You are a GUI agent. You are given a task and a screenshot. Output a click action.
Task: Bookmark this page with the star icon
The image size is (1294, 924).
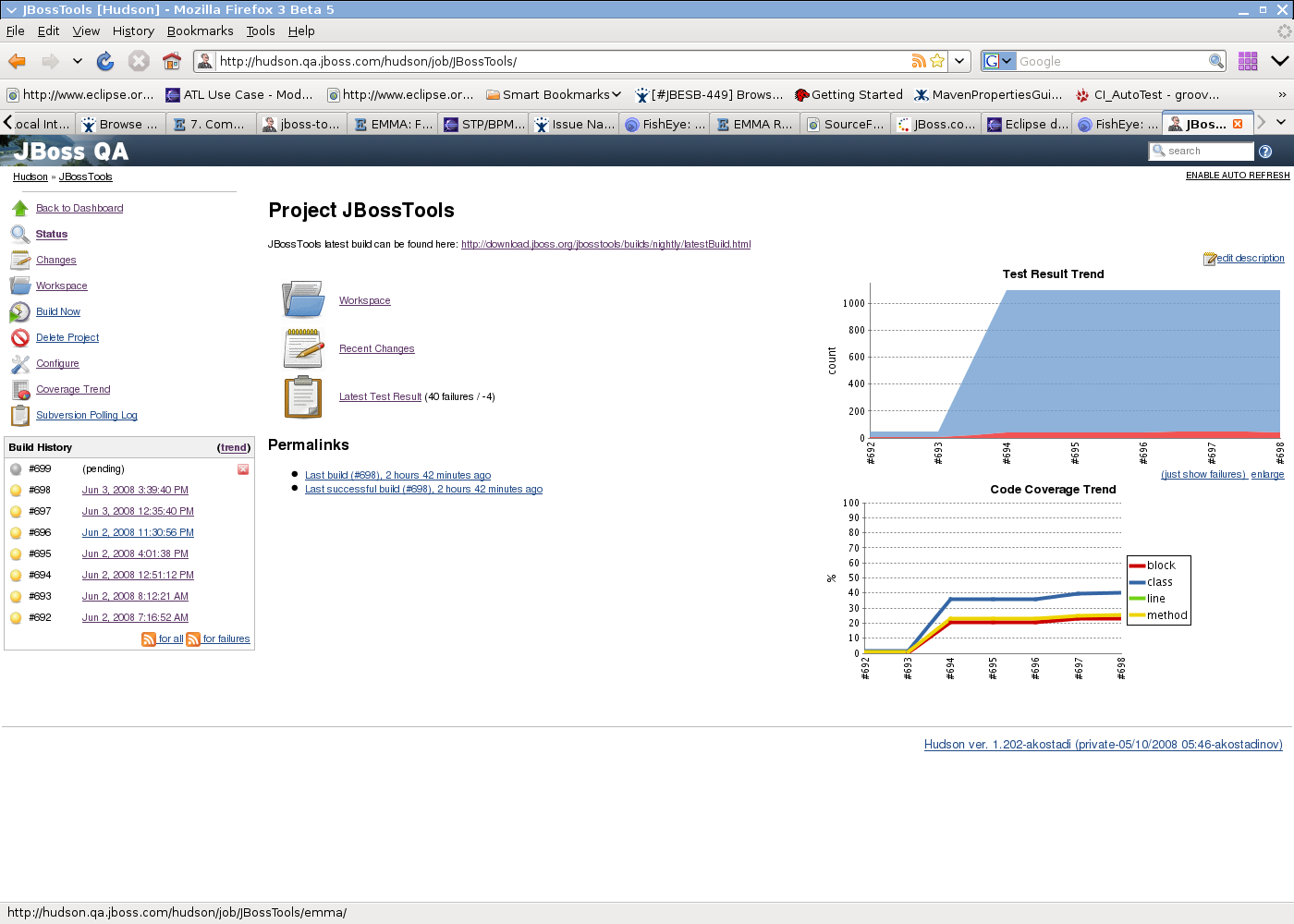937,61
